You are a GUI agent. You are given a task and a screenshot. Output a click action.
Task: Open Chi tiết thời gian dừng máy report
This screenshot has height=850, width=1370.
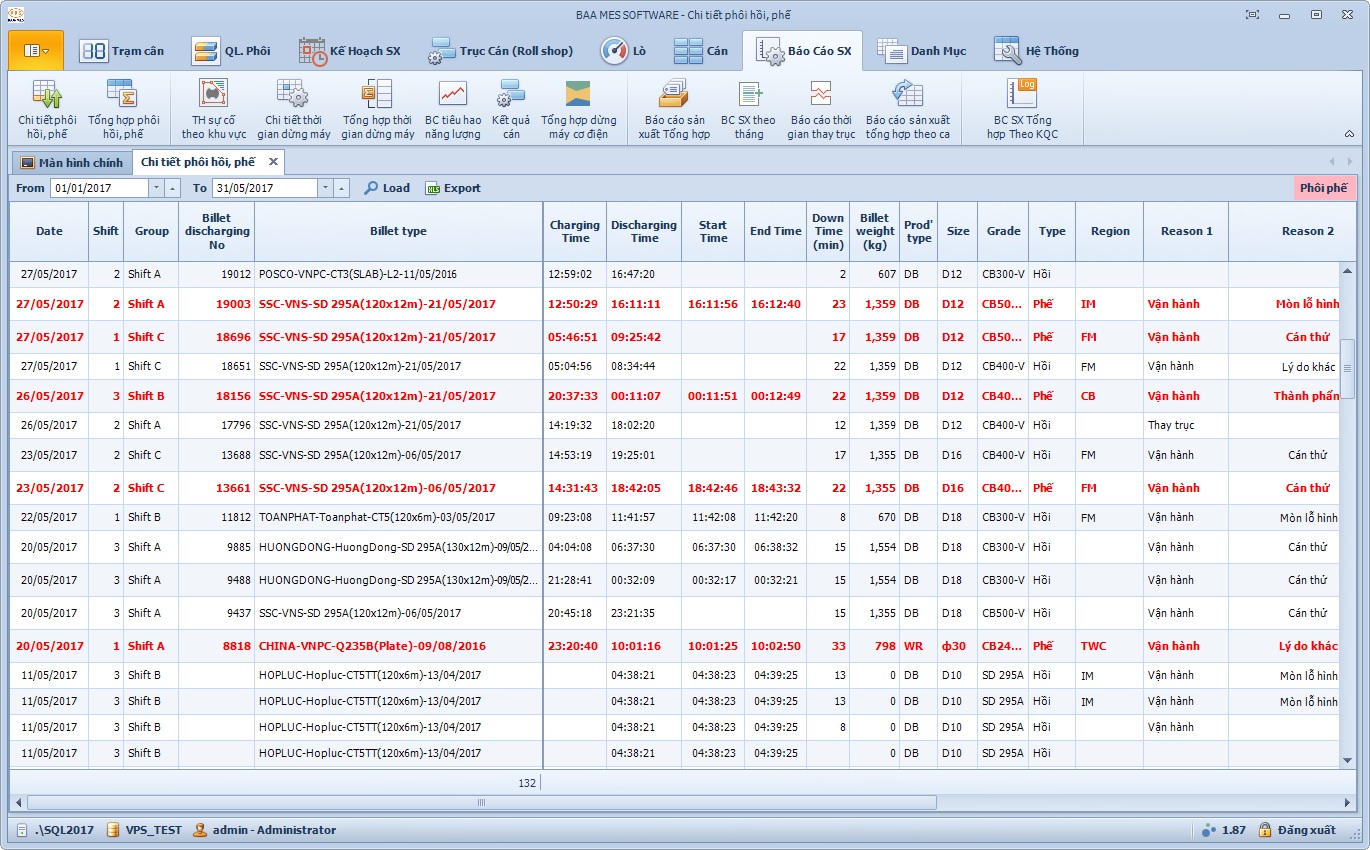(293, 108)
